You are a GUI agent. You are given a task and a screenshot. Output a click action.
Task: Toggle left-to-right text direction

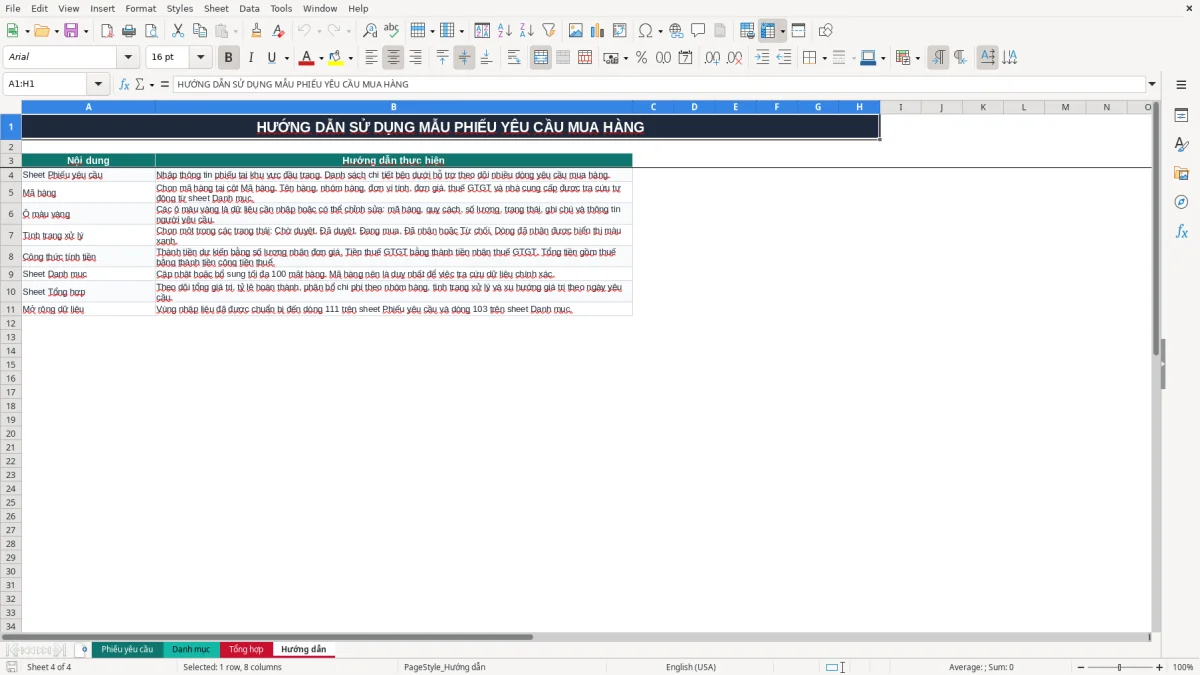coord(938,58)
